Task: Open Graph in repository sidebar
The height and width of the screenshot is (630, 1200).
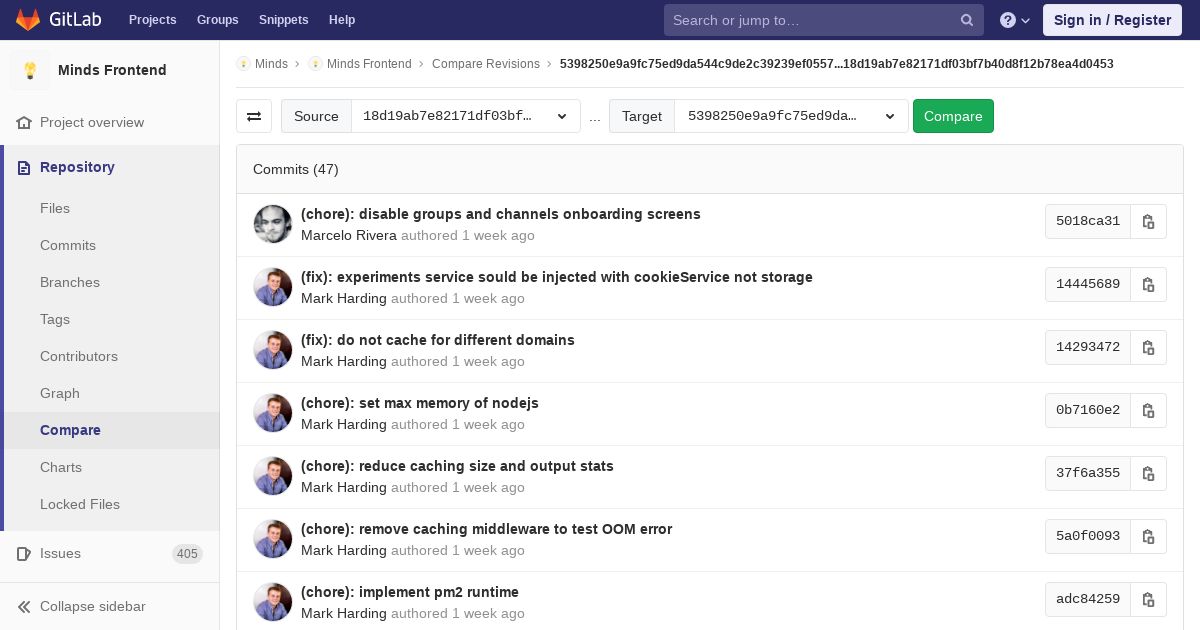Action: (x=60, y=393)
